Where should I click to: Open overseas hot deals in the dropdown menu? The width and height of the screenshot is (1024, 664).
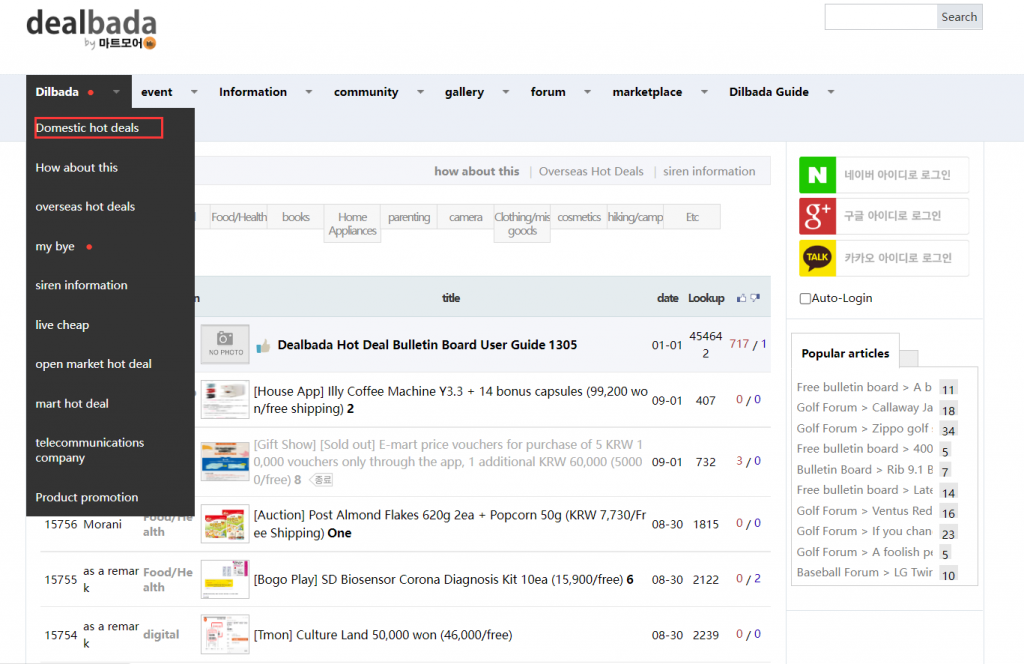coord(85,207)
